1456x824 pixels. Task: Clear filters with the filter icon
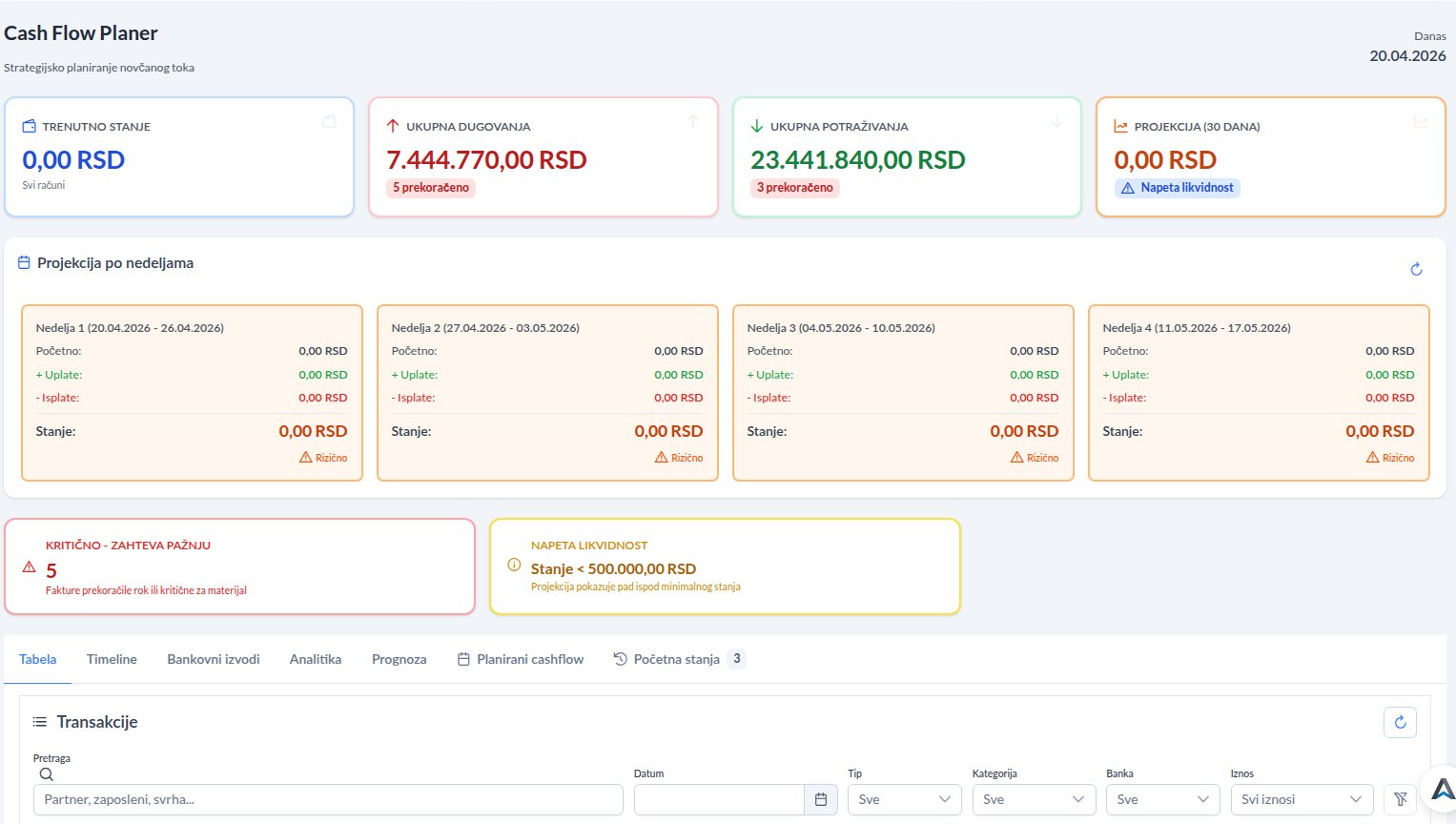1400,799
